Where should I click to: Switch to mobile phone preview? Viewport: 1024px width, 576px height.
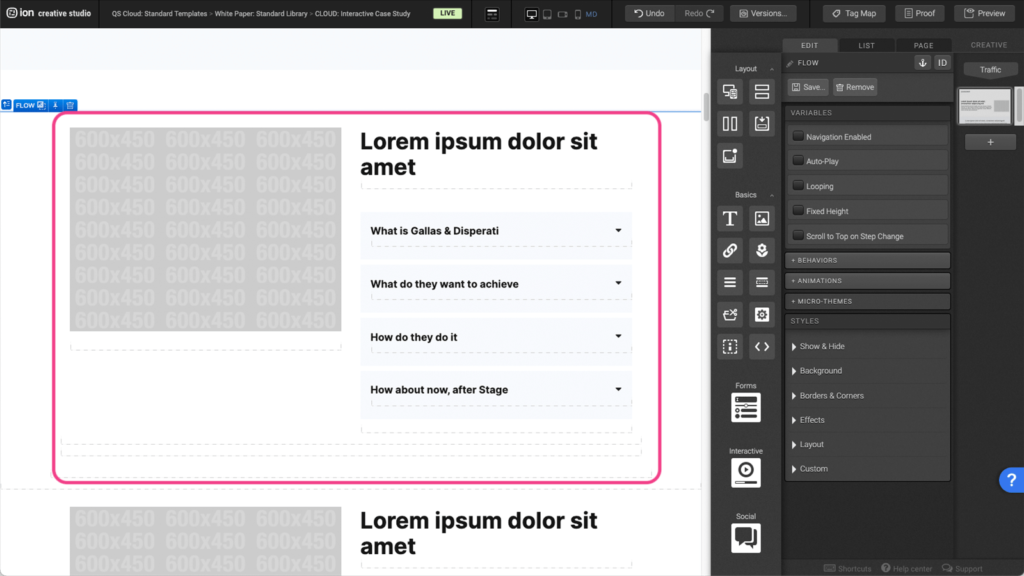coord(577,14)
